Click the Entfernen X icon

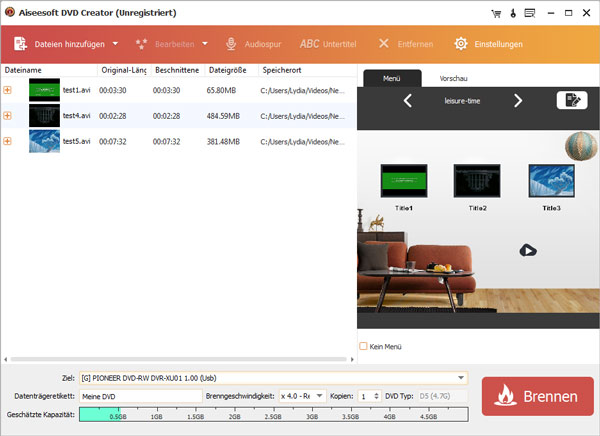coord(384,44)
